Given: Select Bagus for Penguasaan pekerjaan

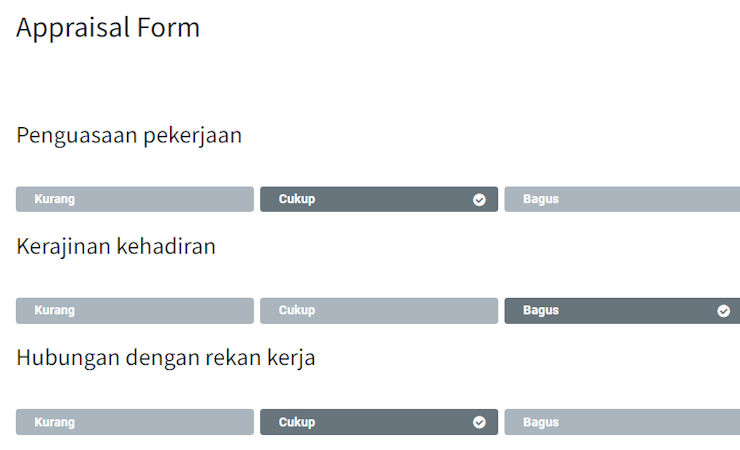Looking at the screenshot, I should pos(622,199).
